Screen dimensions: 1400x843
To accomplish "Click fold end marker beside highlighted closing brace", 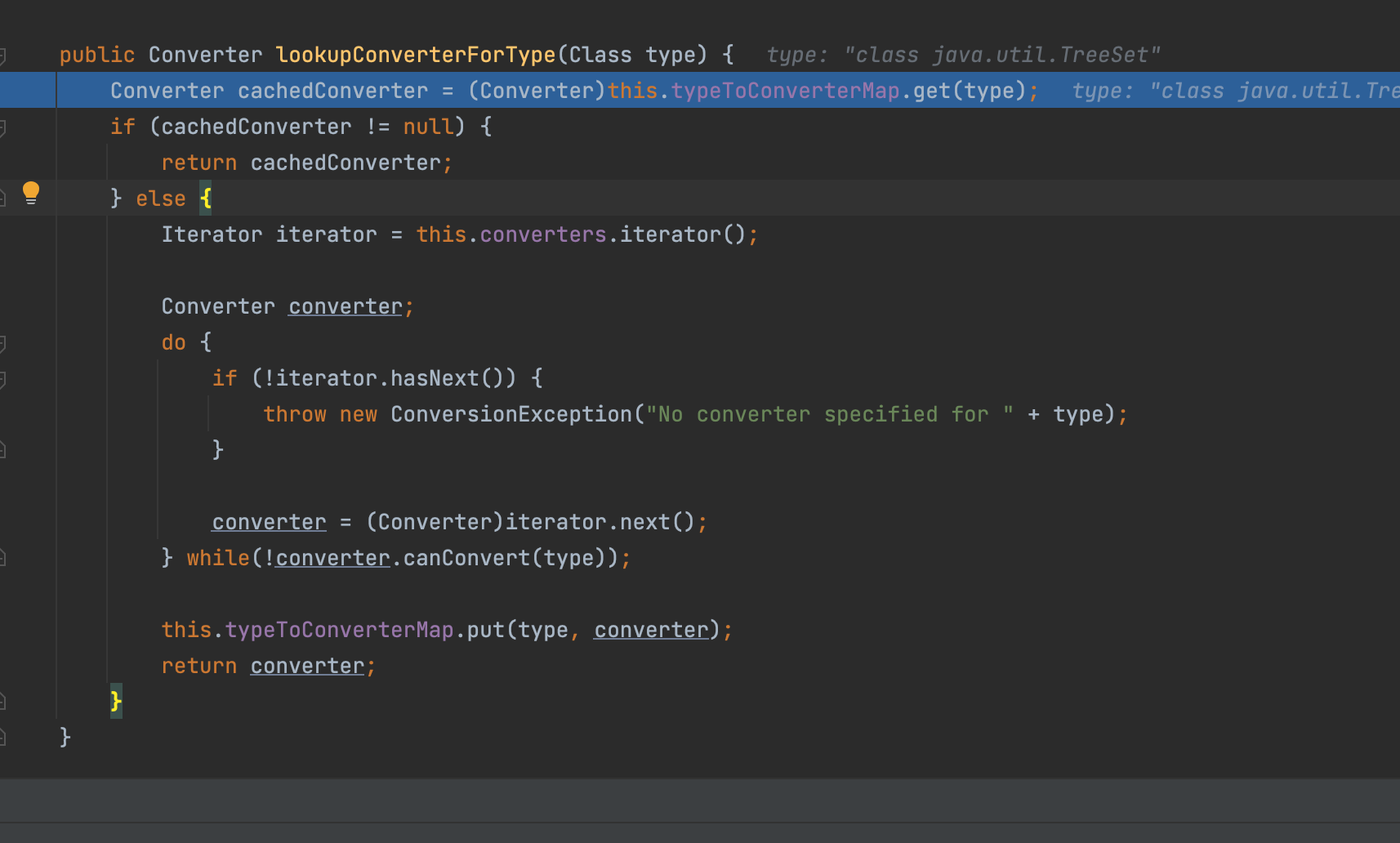I will pos(2,702).
